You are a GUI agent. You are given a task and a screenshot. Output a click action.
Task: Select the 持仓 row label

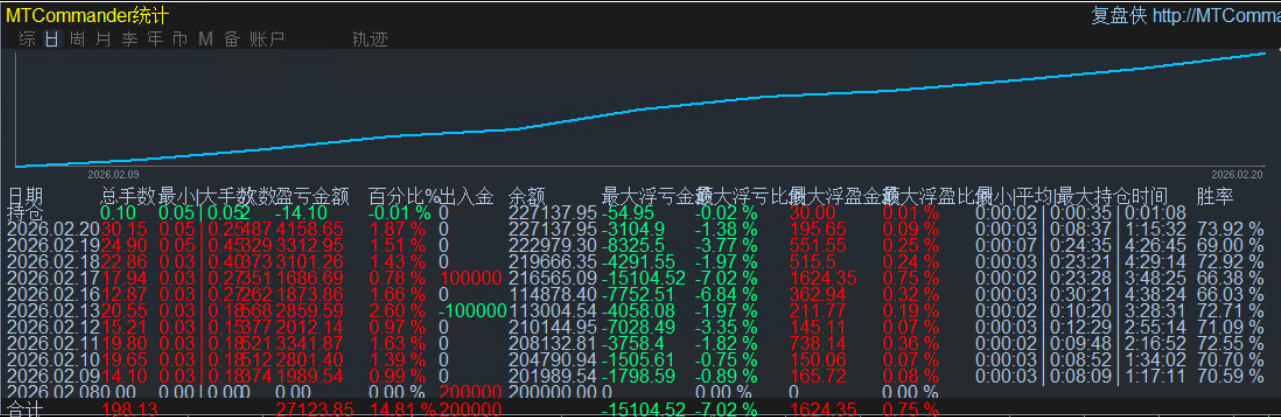click(26, 212)
